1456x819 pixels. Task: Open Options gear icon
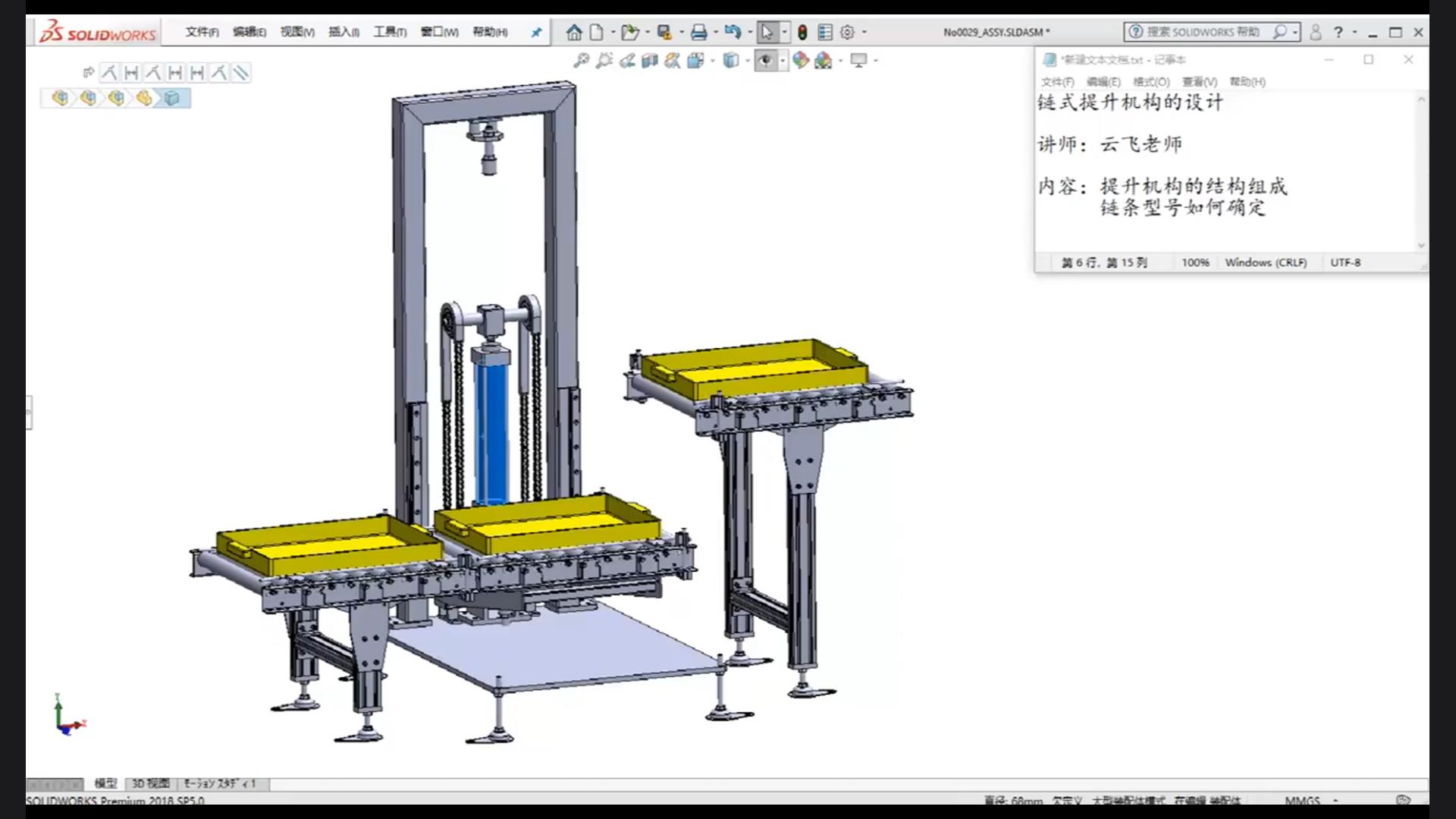847,32
